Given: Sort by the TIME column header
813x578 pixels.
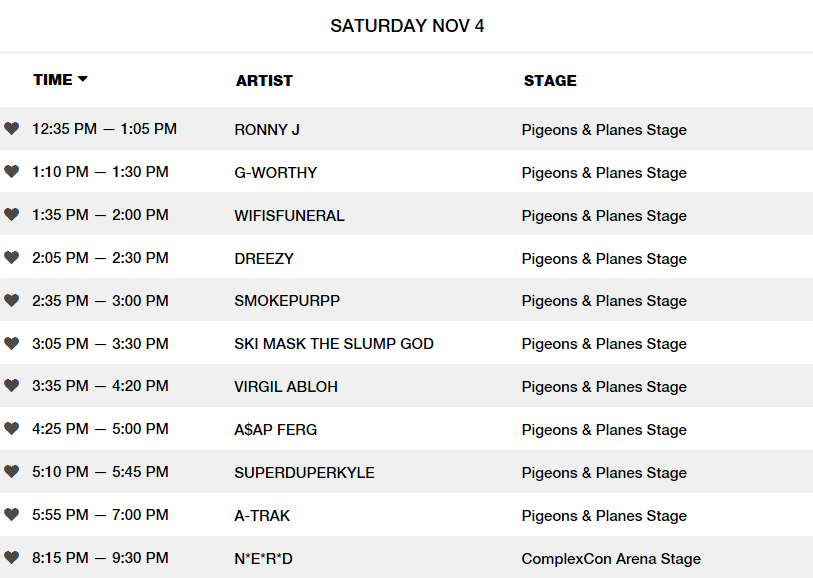Looking at the screenshot, I should point(53,80).
